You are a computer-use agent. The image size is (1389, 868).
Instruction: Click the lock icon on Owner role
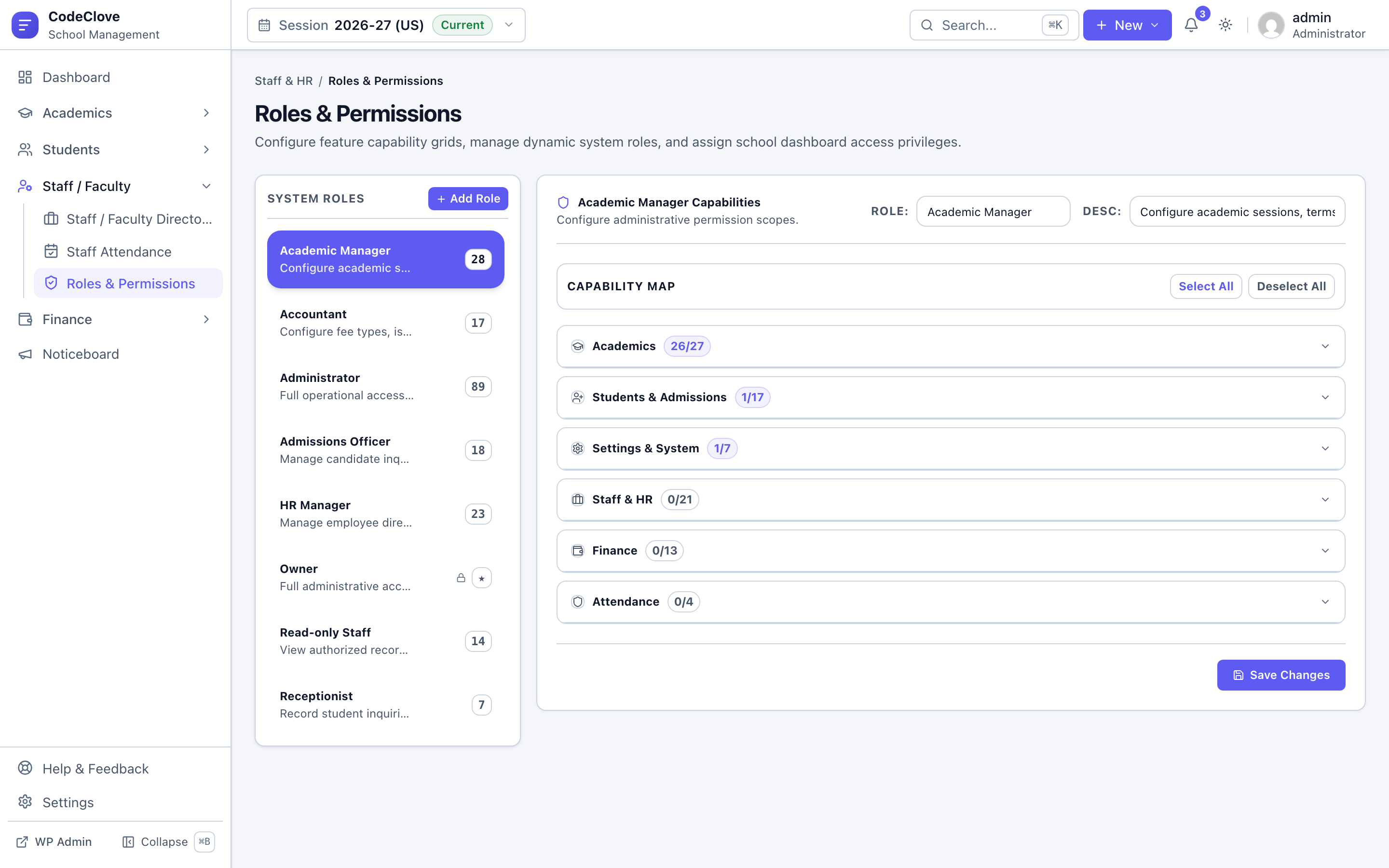[x=461, y=578]
